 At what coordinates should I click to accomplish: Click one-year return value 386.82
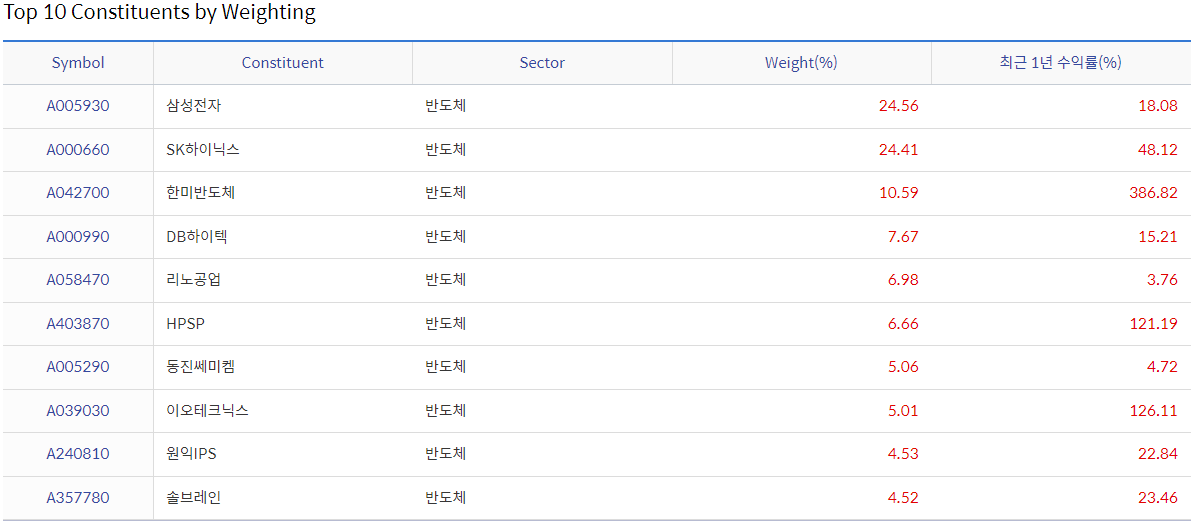(1153, 193)
